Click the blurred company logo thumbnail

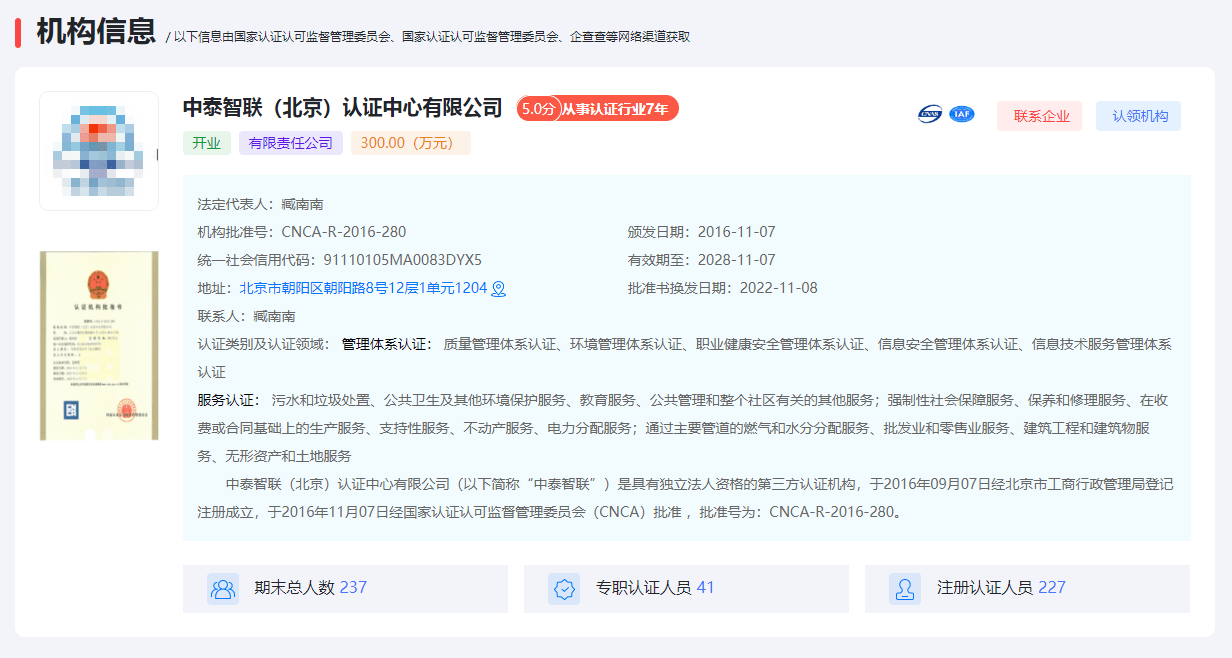(99, 151)
